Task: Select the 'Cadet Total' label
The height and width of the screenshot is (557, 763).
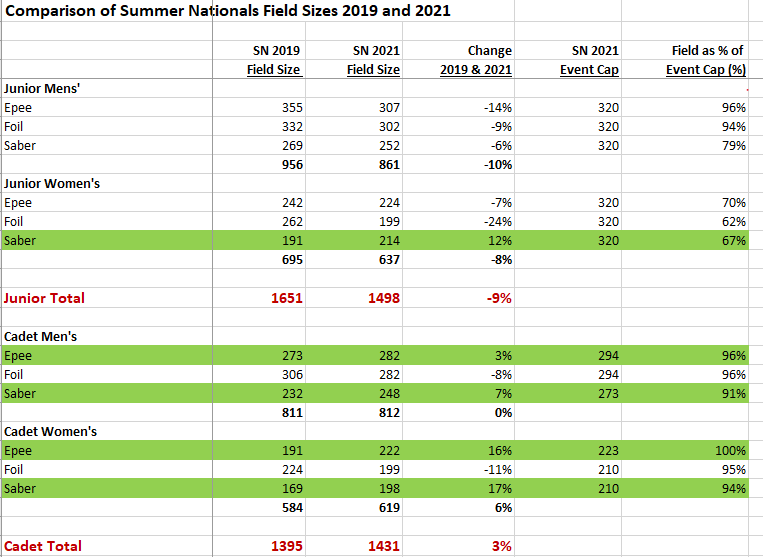Action: click(x=43, y=546)
